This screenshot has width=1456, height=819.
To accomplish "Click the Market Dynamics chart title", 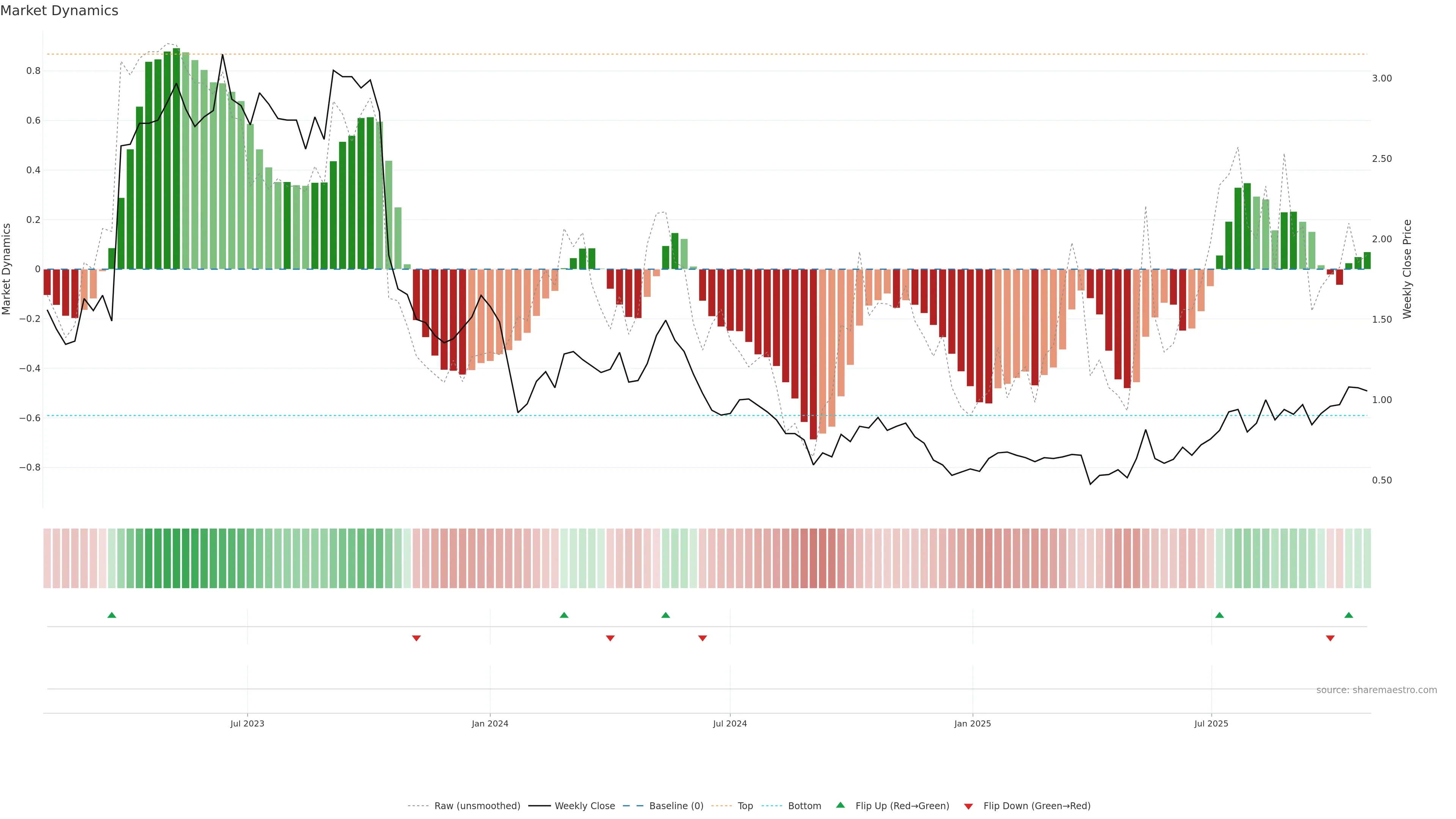I will [60, 11].
